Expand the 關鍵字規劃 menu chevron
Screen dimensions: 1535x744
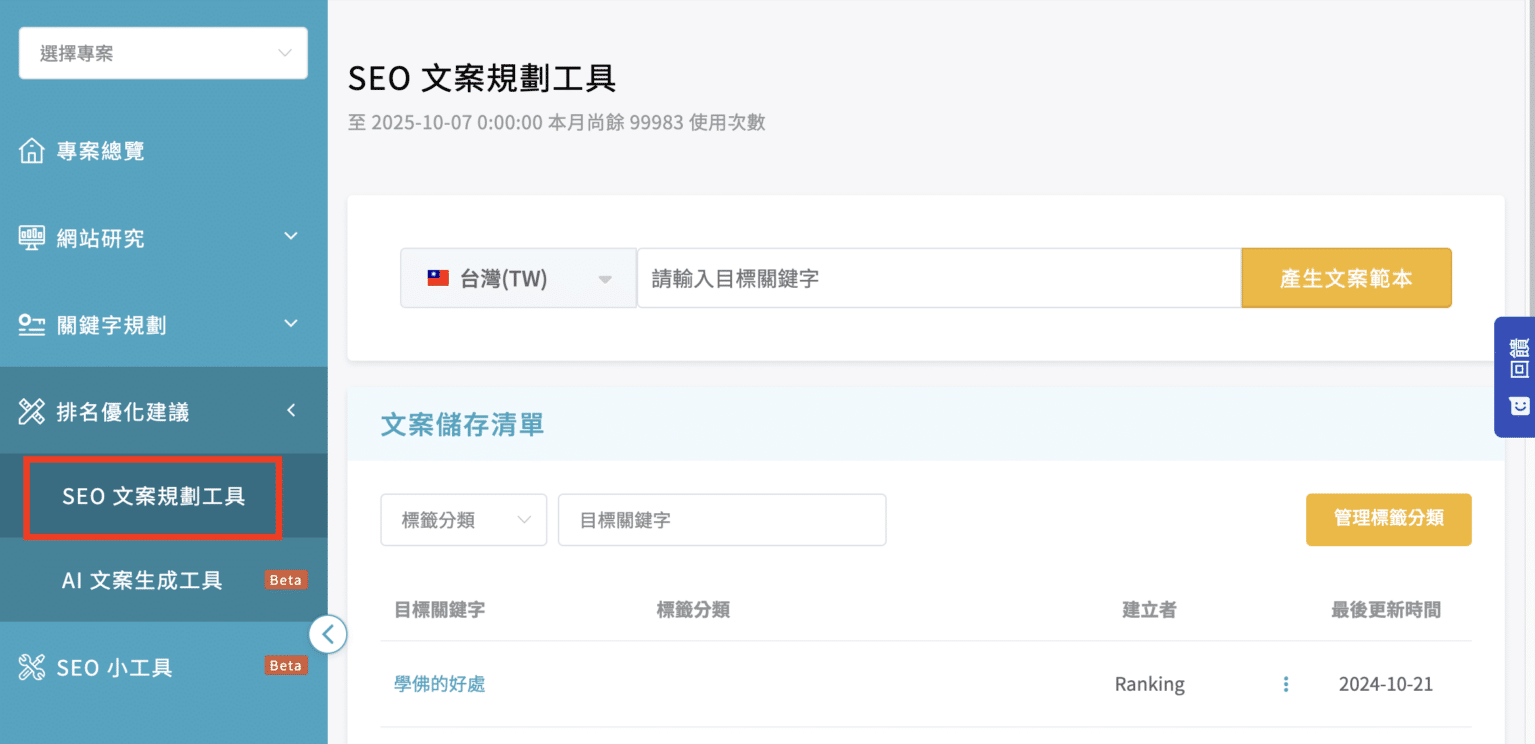pyautogui.click(x=291, y=324)
